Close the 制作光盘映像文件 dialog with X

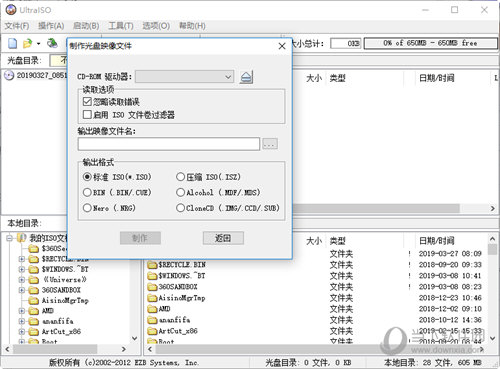click(x=282, y=46)
